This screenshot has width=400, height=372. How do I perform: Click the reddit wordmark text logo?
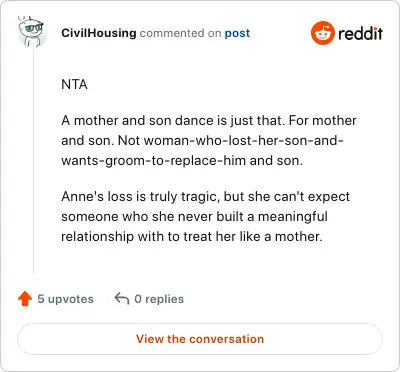(360, 33)
